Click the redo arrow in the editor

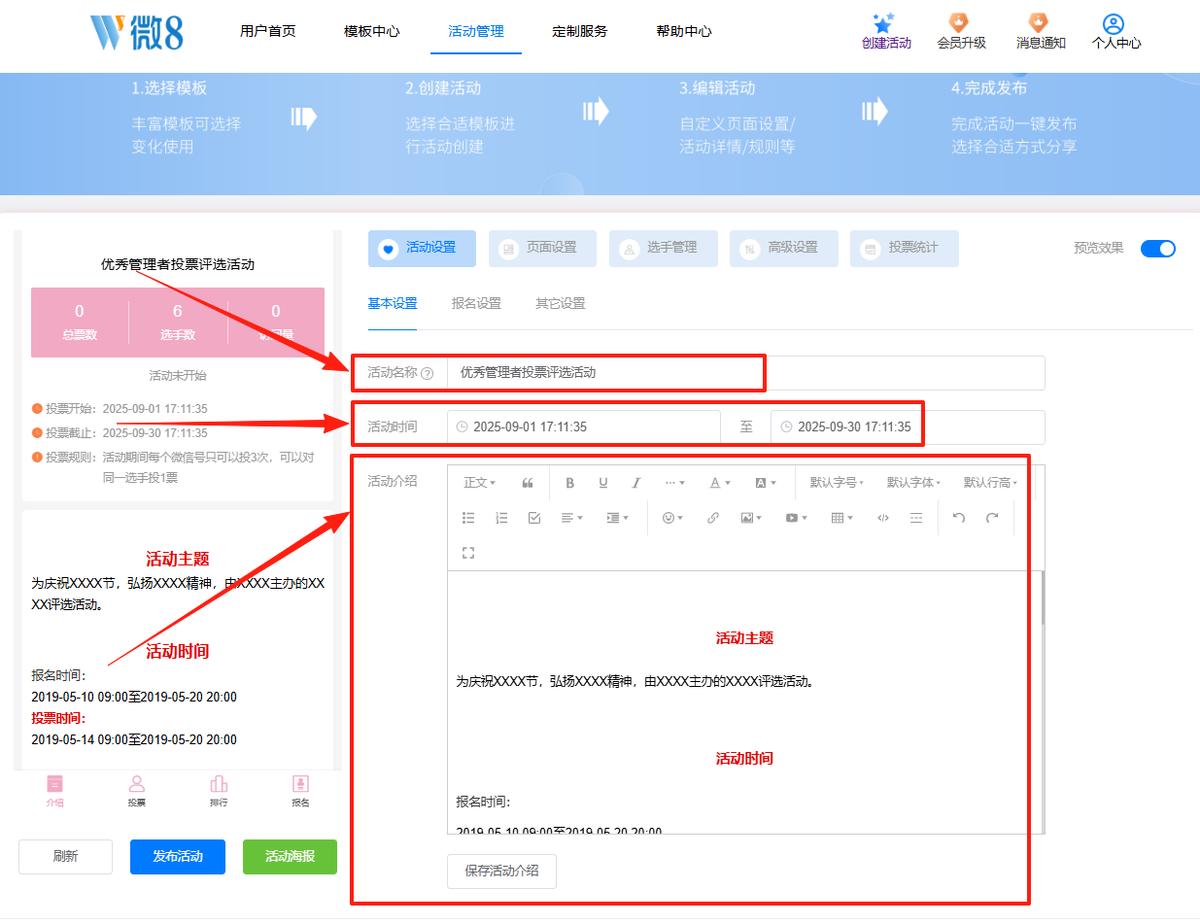coord(992,518)
